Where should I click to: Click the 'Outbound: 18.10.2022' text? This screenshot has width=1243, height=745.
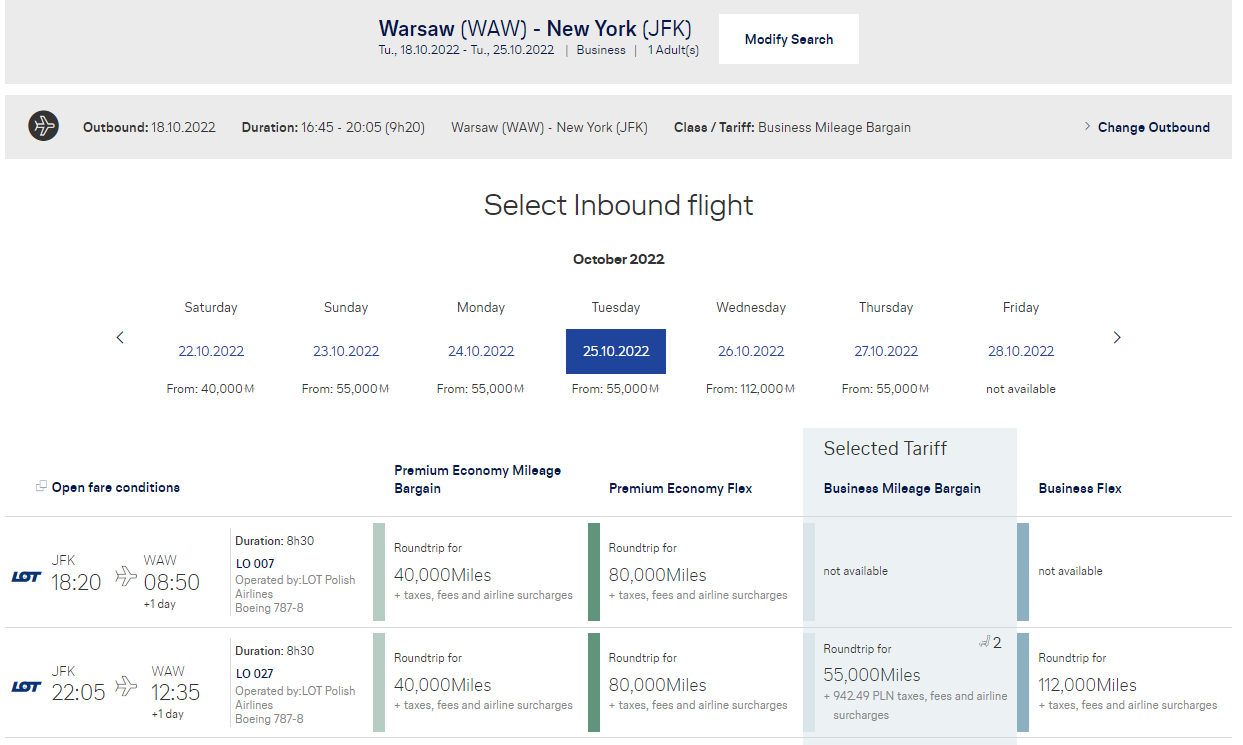pos(149,127)
